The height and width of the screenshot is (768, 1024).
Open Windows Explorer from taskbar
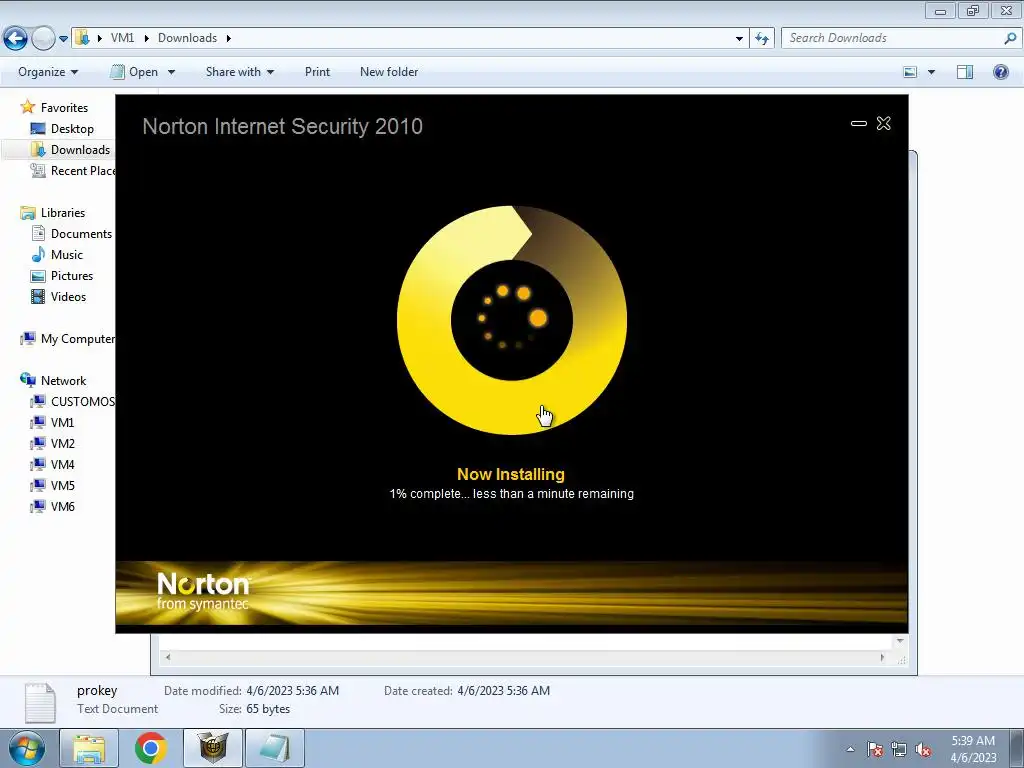(89, 748)
